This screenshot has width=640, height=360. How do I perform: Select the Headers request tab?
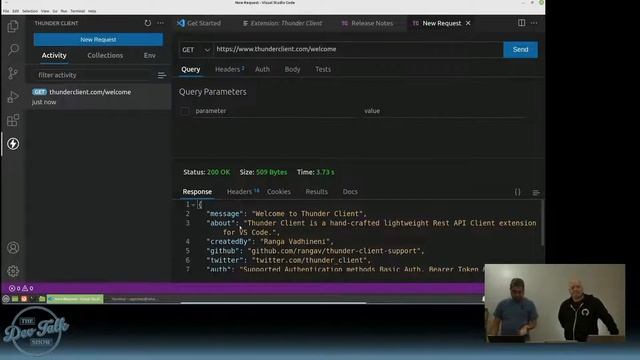pyautogui.click(x=229, y=69)
